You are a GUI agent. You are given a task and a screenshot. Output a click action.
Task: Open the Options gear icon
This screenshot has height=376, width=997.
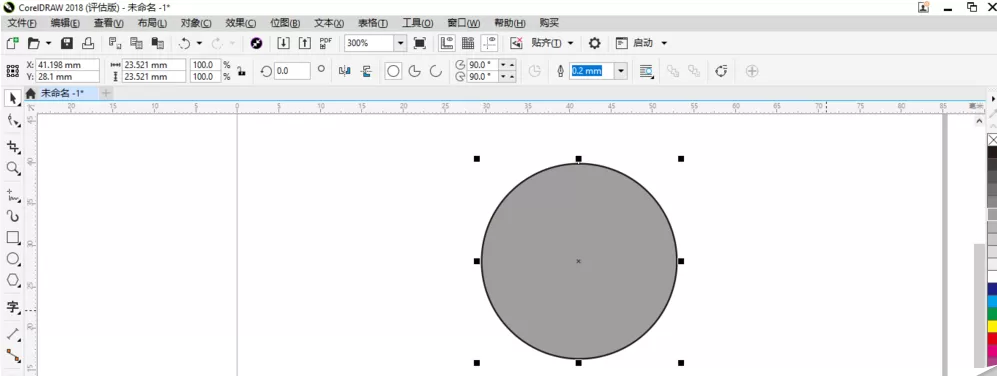click(x=595, y=43)
